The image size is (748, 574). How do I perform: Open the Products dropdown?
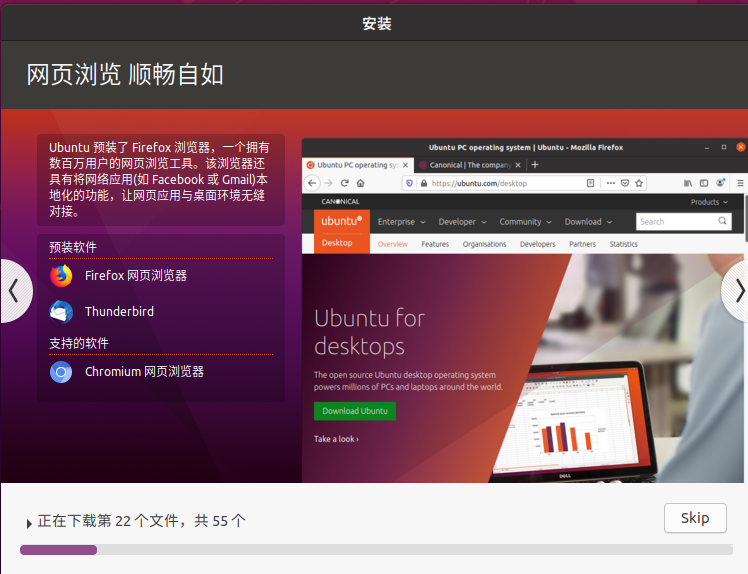pyautogui.click(x=709, y=202)
